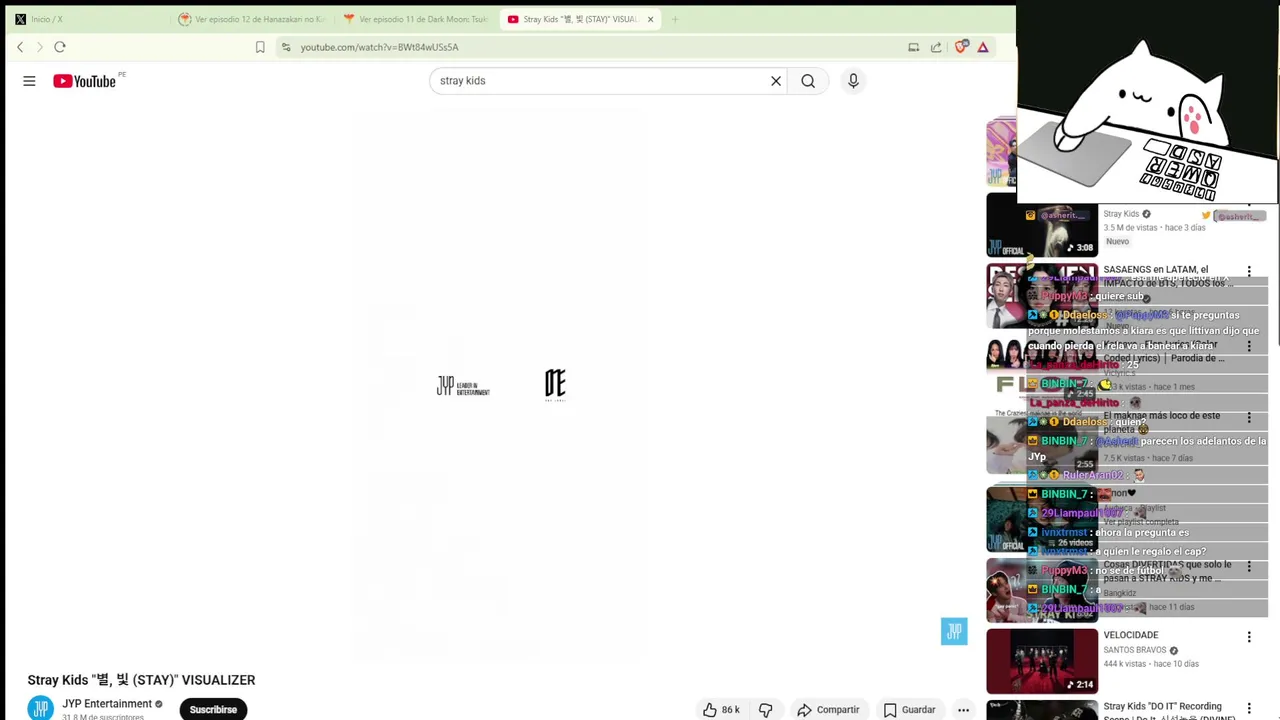Click the address bar URL

click(379, 47)
